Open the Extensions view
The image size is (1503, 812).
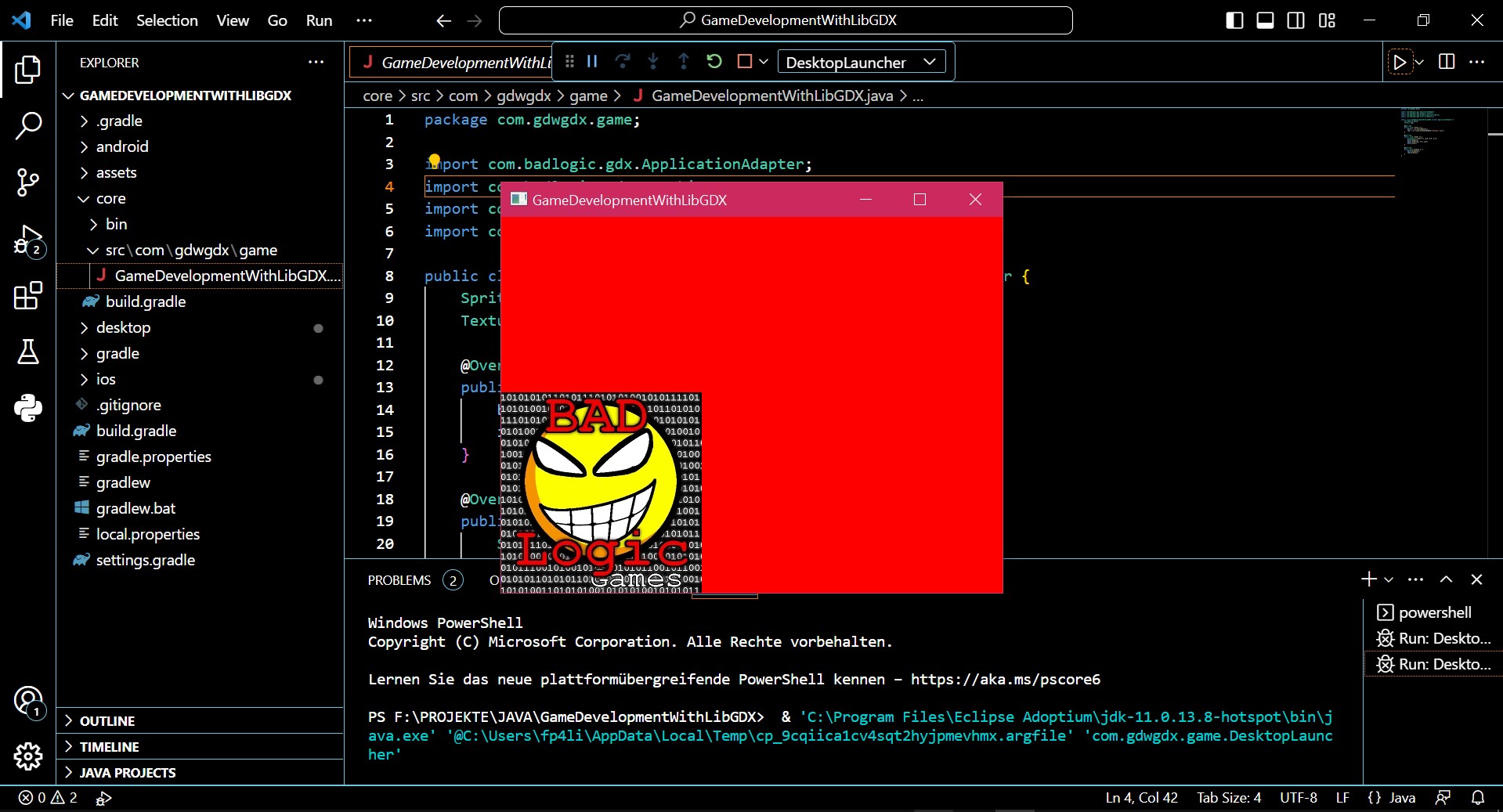28,296
